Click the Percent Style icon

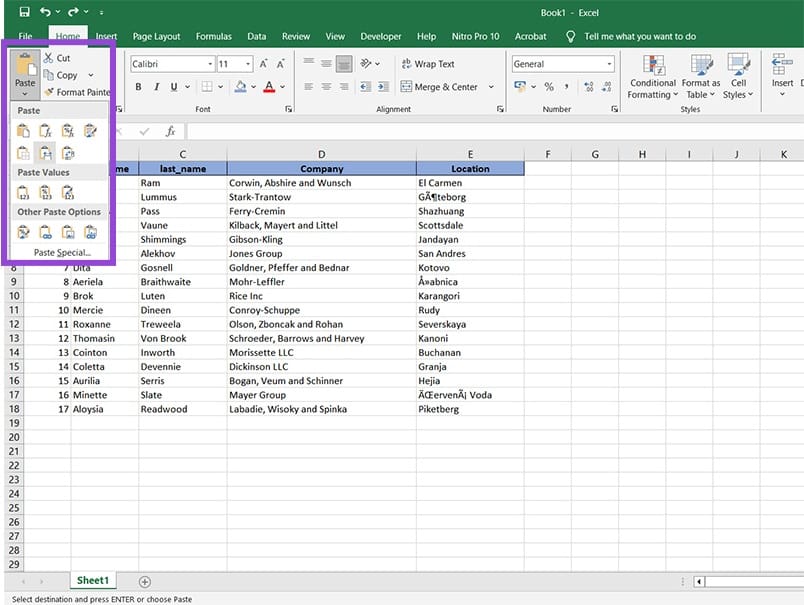(548, 87)
